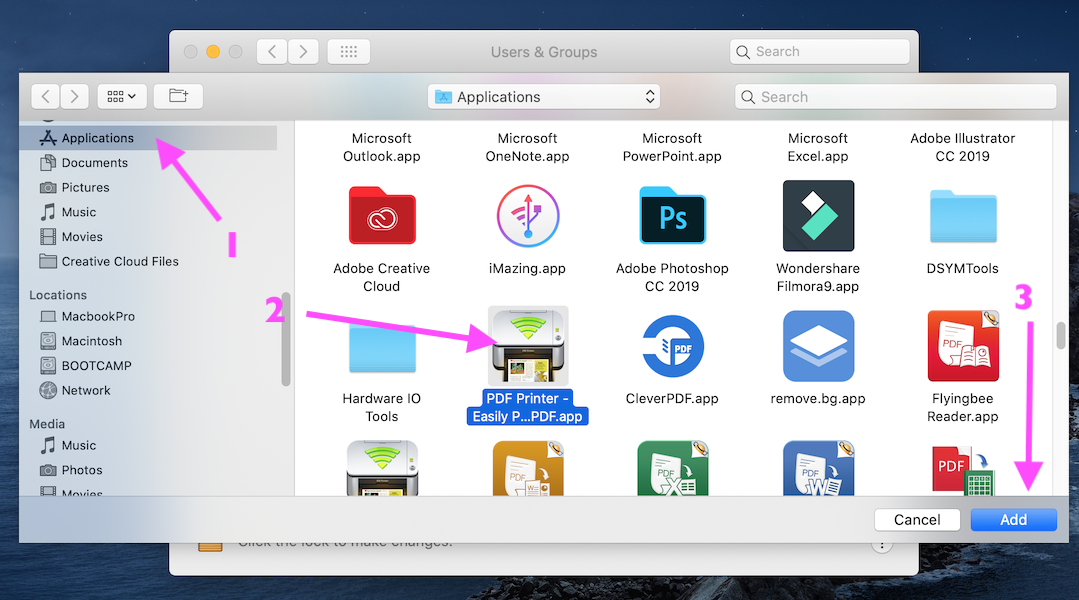This screenshot has width=1079, height=600.
Task: Select Adobe Illustrator CC 2019 label
Action: pyautogui.click(x=963, y=147)
